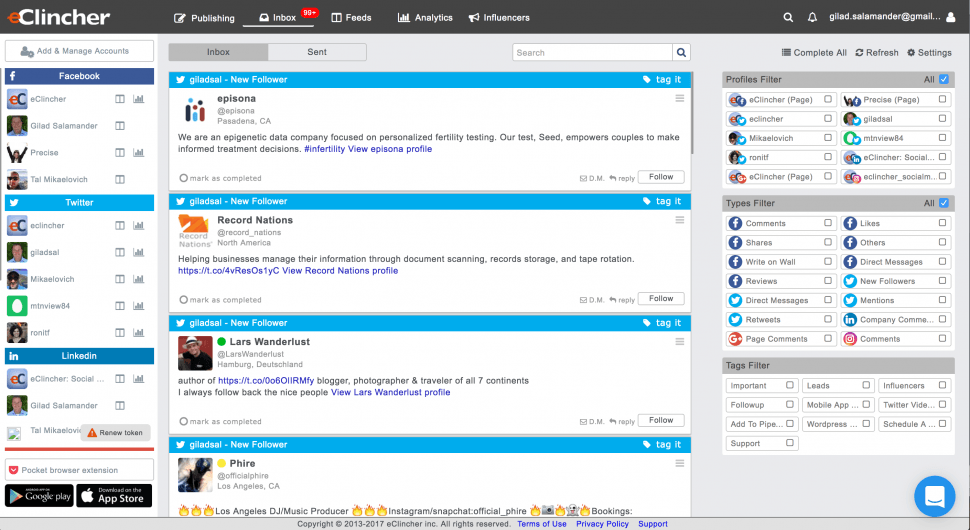Image resolution: width=970 pixels, height=530 pixels.
Task: Open analytics chart for Precise page
Action: click(x=139, y=152)
